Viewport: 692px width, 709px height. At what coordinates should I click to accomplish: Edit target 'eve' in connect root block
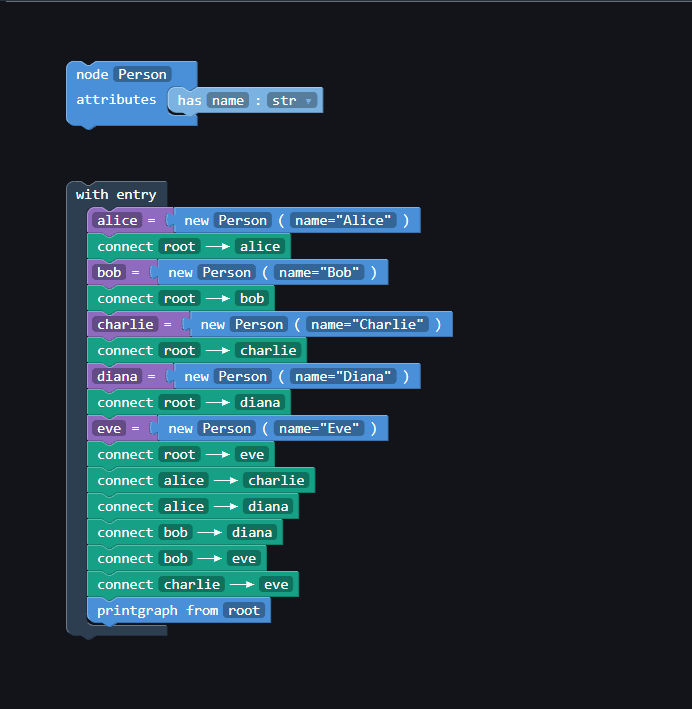(x=252, y=454)
